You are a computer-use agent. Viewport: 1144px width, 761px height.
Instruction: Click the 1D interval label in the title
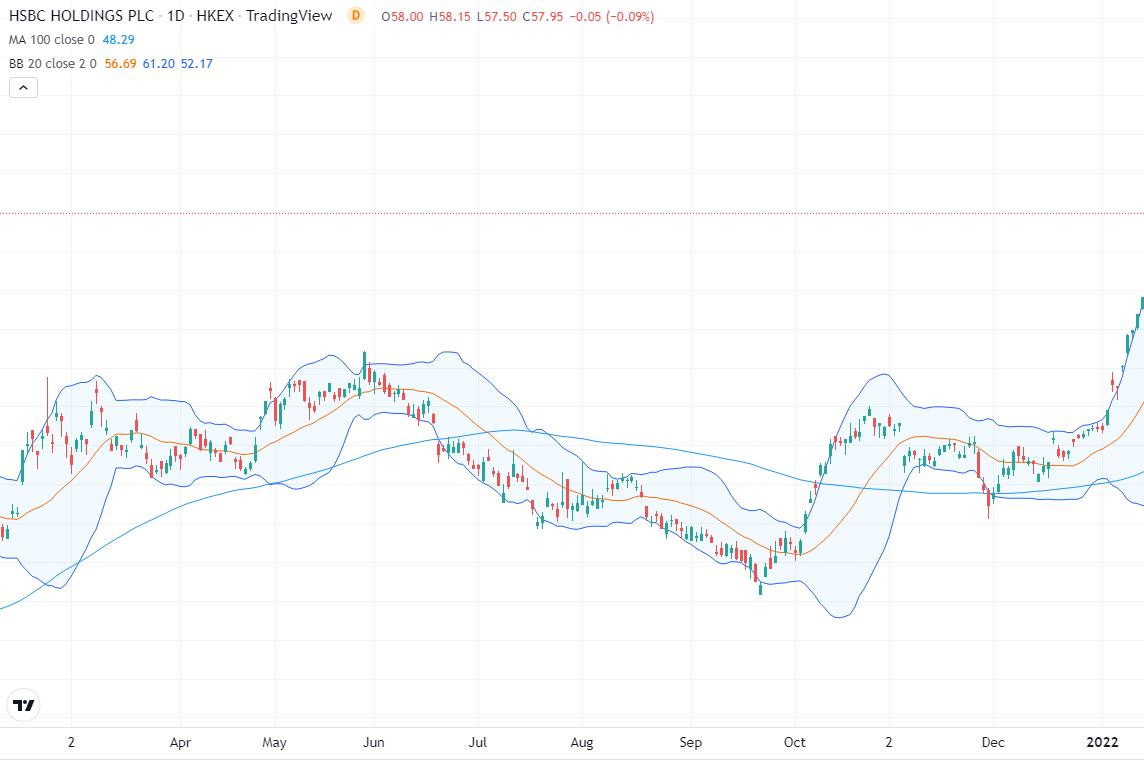click(175, 15)
